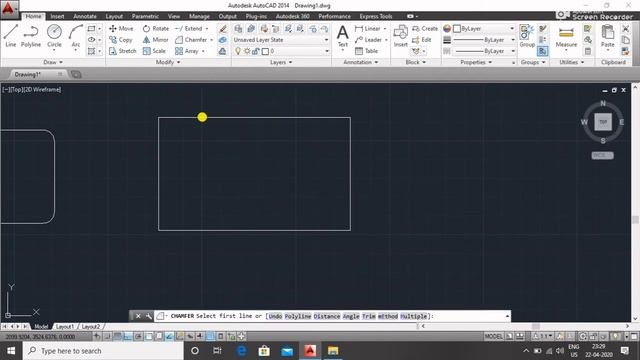This screenshot has height=360, width=640.
Task: Toggle layer on/off lightbulb icon
Action: pos(238,51)
